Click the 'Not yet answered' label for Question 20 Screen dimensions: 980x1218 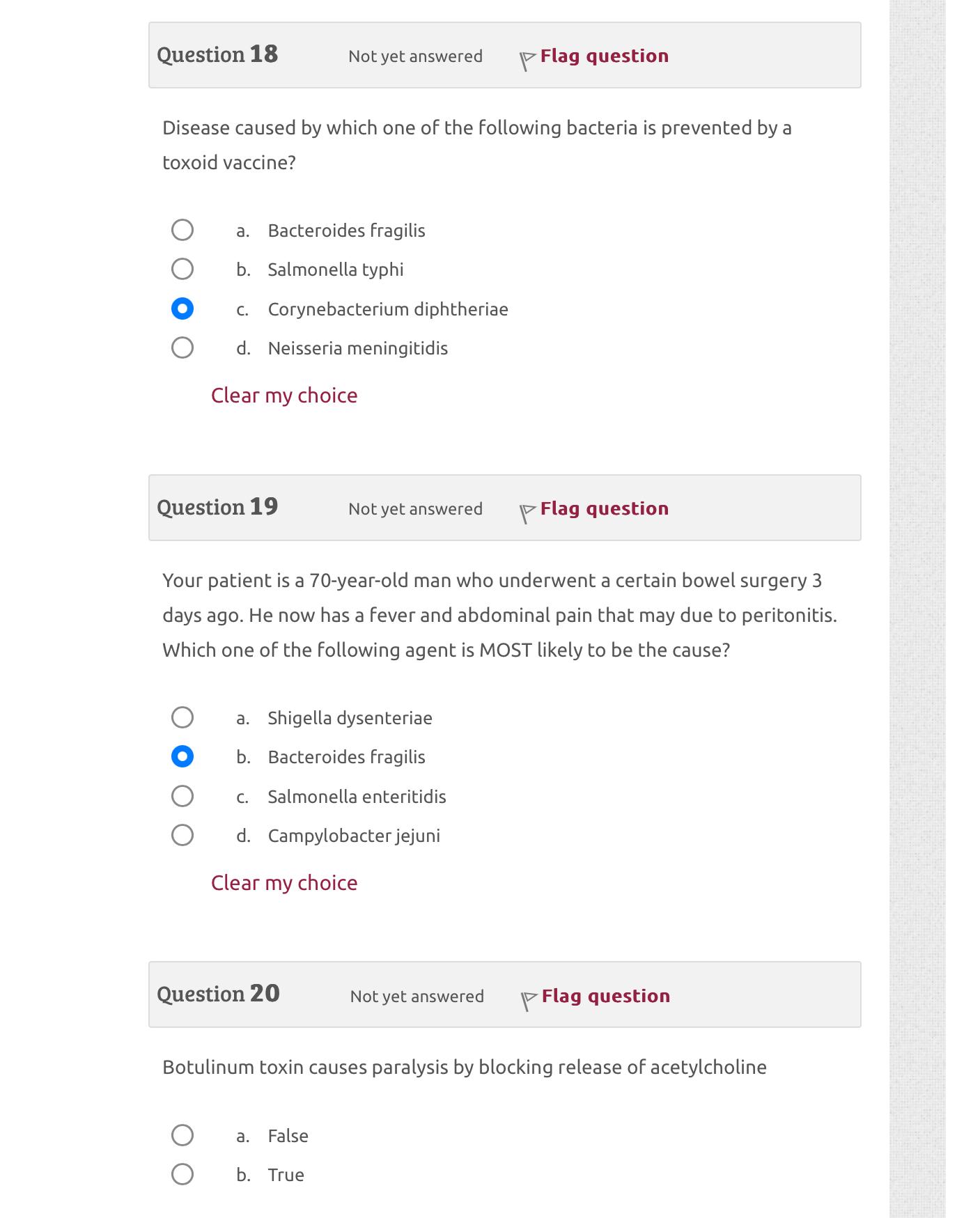417,997
